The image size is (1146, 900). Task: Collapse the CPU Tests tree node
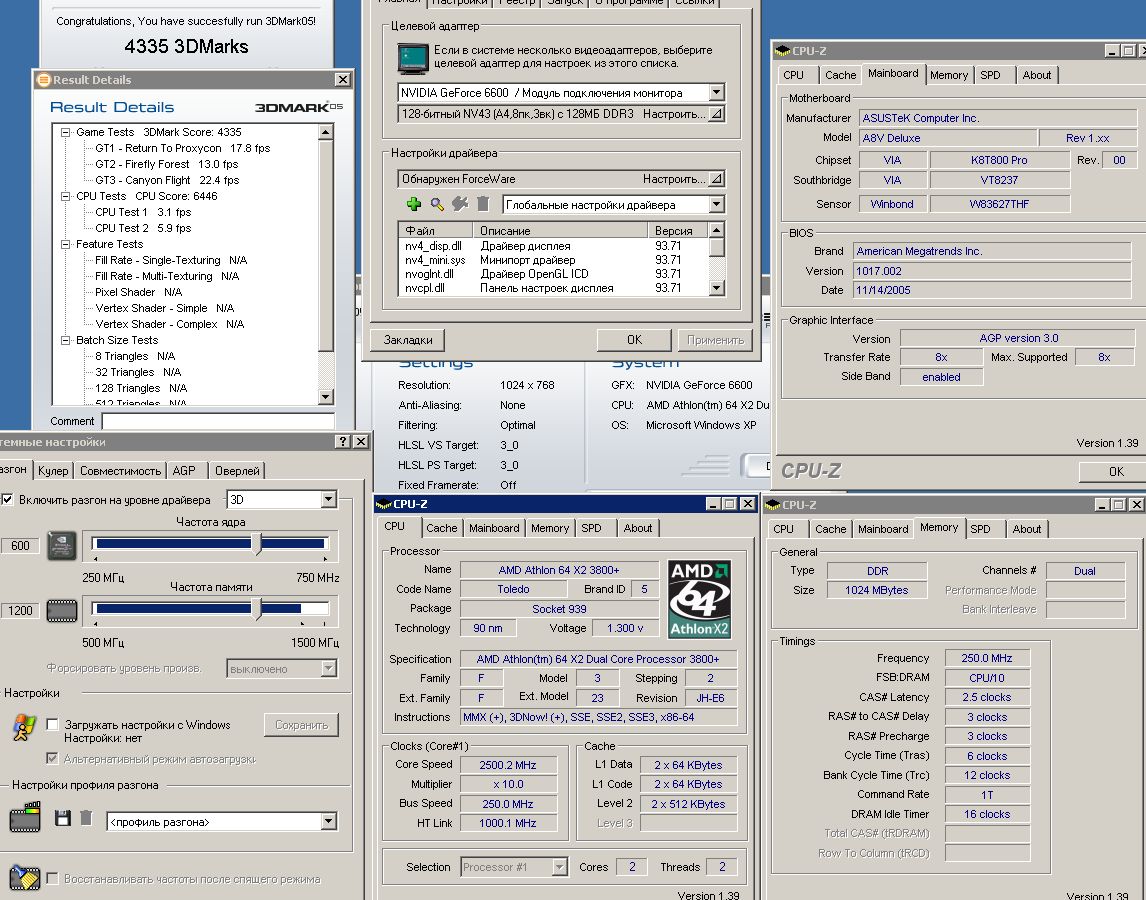pos(65,196)
